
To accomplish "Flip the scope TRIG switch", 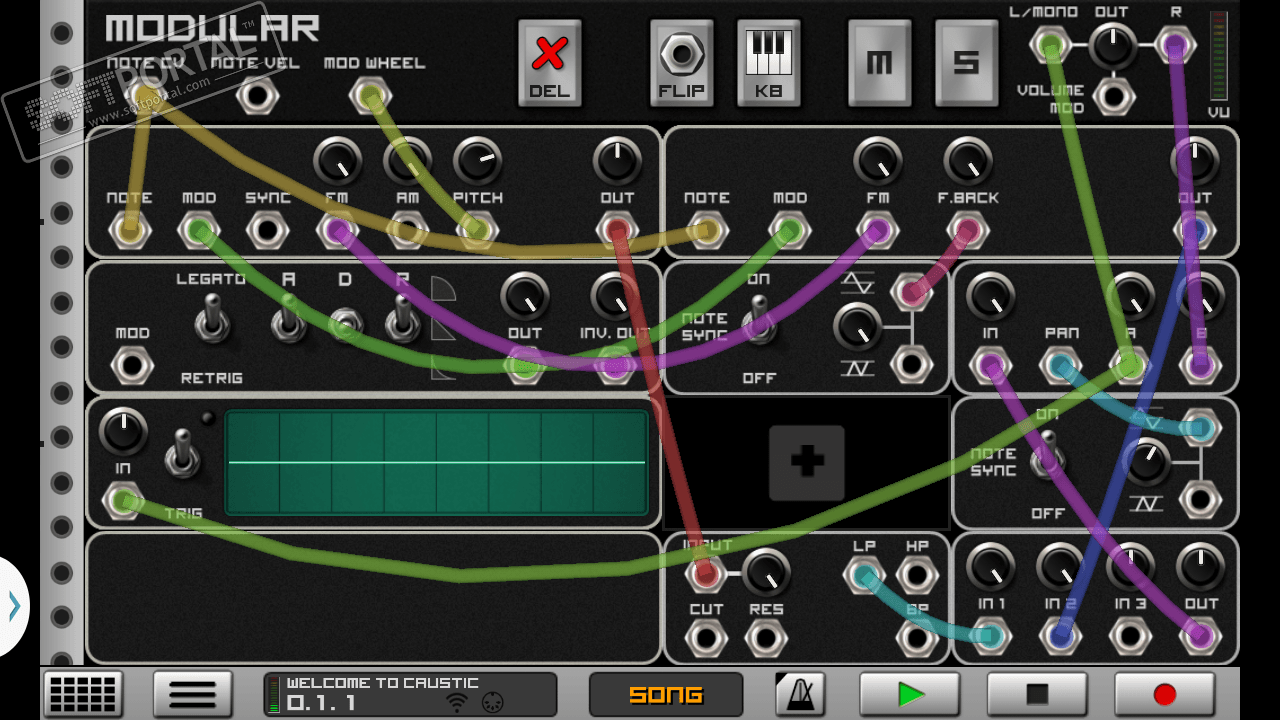I will pyautogui.click(x=183, y=453).
